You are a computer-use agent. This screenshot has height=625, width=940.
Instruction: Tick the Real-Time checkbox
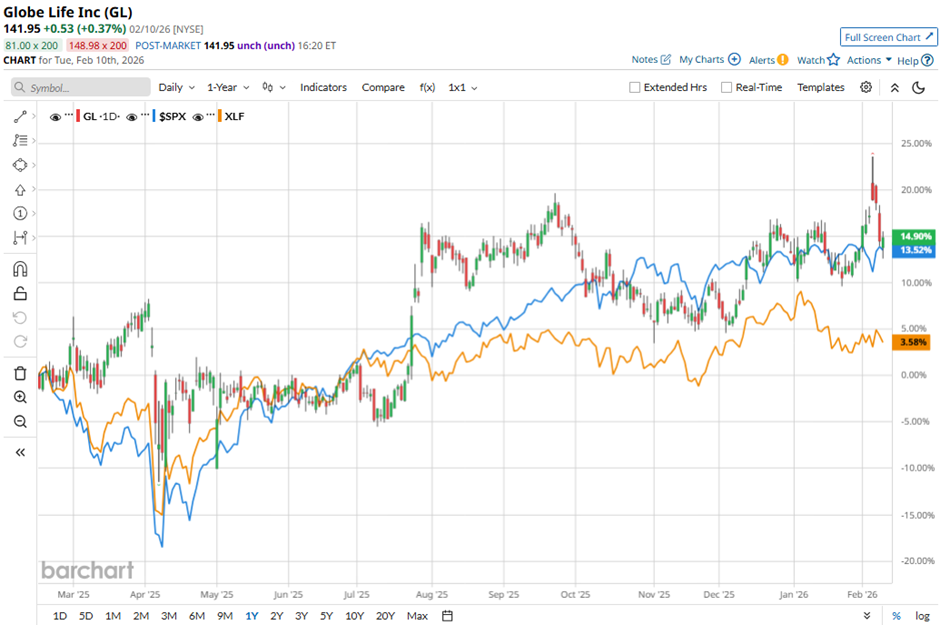[726, 88]
